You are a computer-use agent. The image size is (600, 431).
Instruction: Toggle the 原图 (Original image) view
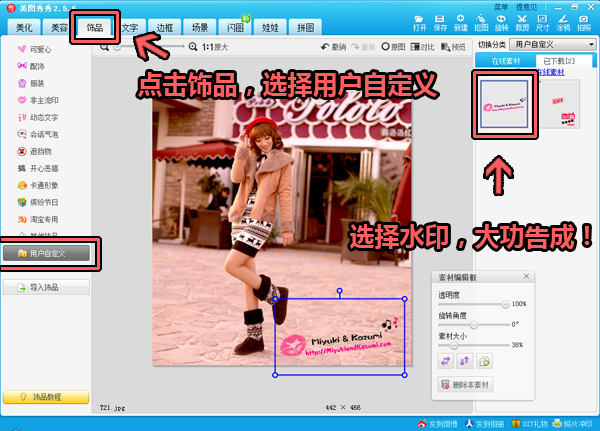coord(391,47)
